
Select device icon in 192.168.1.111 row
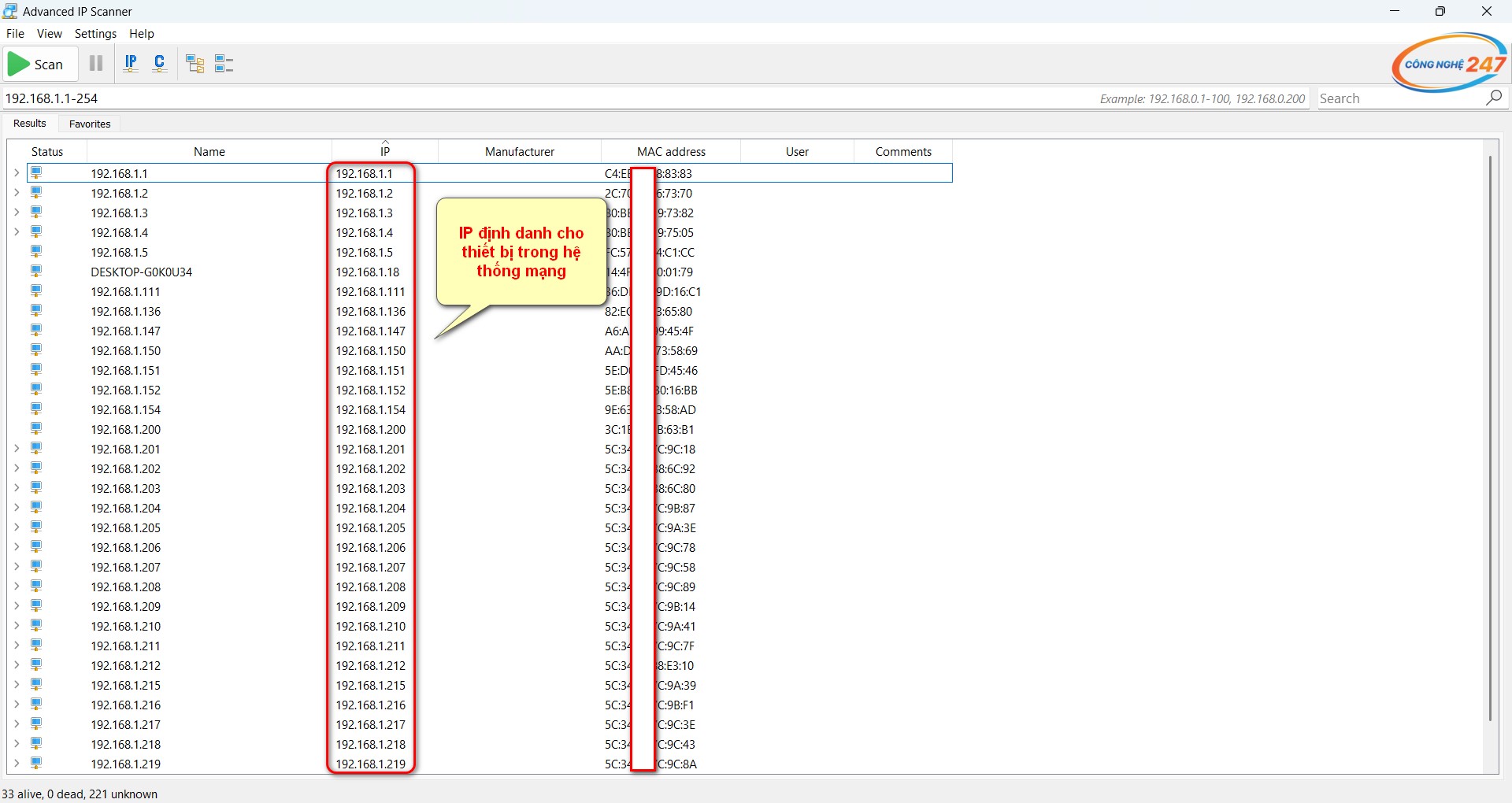click(x=36, y=290)
